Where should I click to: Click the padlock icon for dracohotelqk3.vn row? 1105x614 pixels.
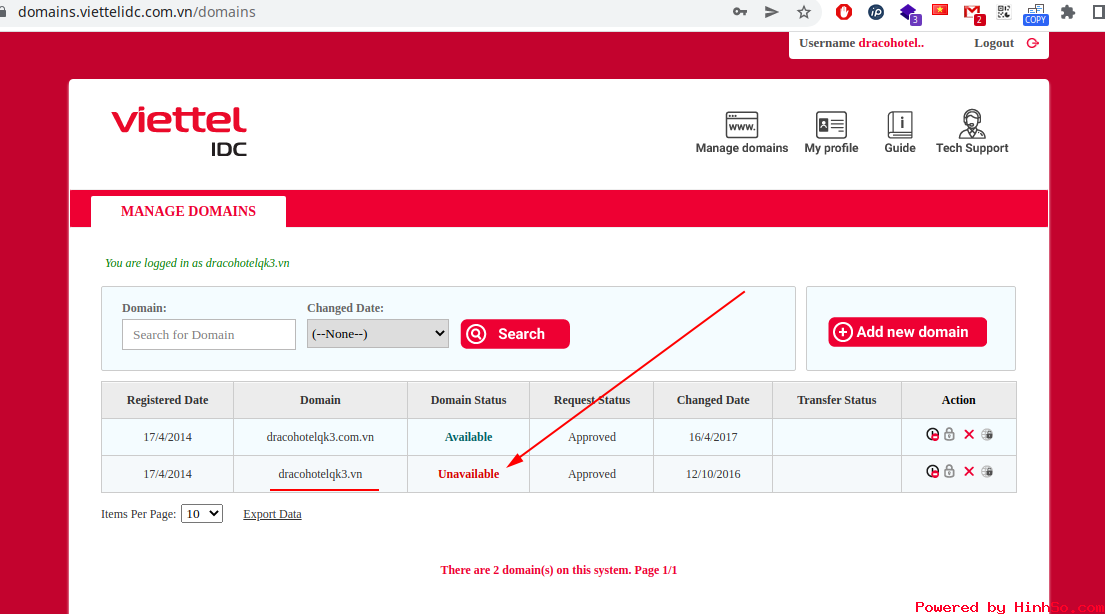(949, 471)
